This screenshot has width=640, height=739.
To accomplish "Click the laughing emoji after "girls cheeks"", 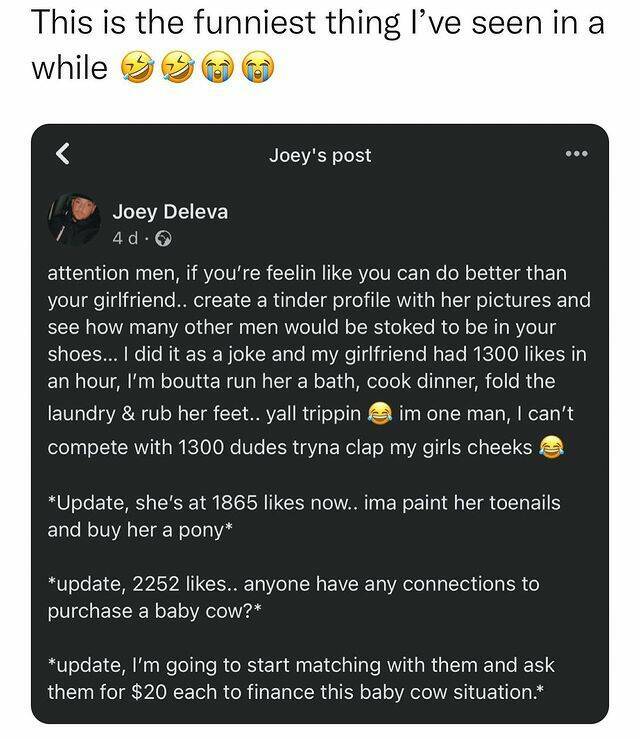I will (552, 446).
